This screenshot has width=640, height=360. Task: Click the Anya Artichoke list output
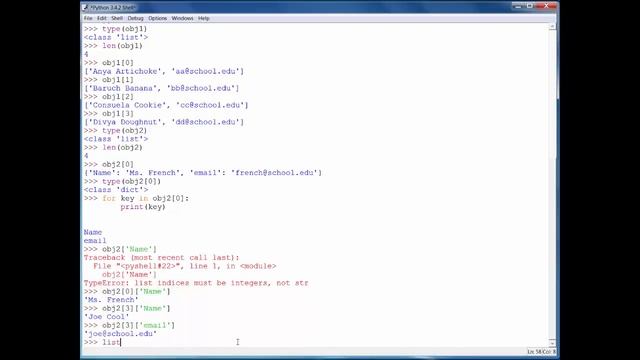tap(164, 71)
